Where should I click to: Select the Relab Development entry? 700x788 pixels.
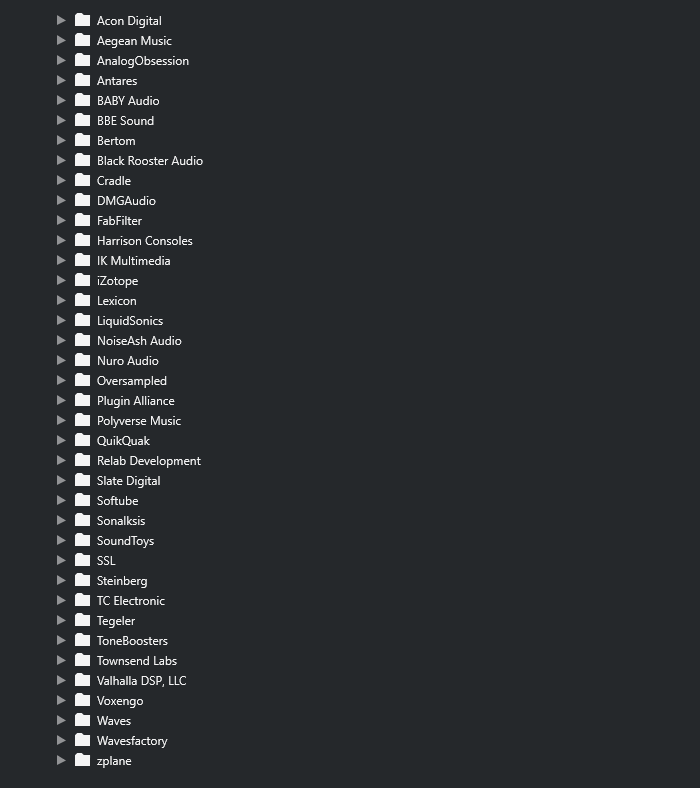(x=149, y=461)
